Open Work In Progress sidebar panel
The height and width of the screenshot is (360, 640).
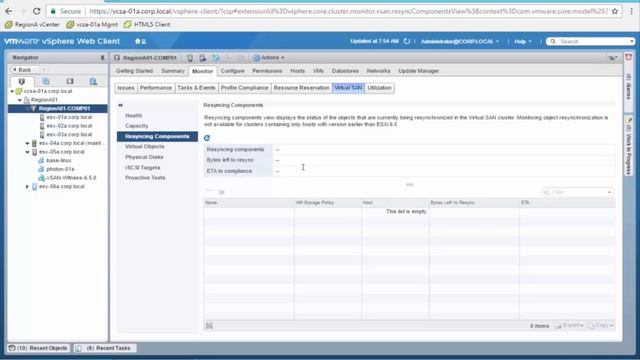pos(629,146)
